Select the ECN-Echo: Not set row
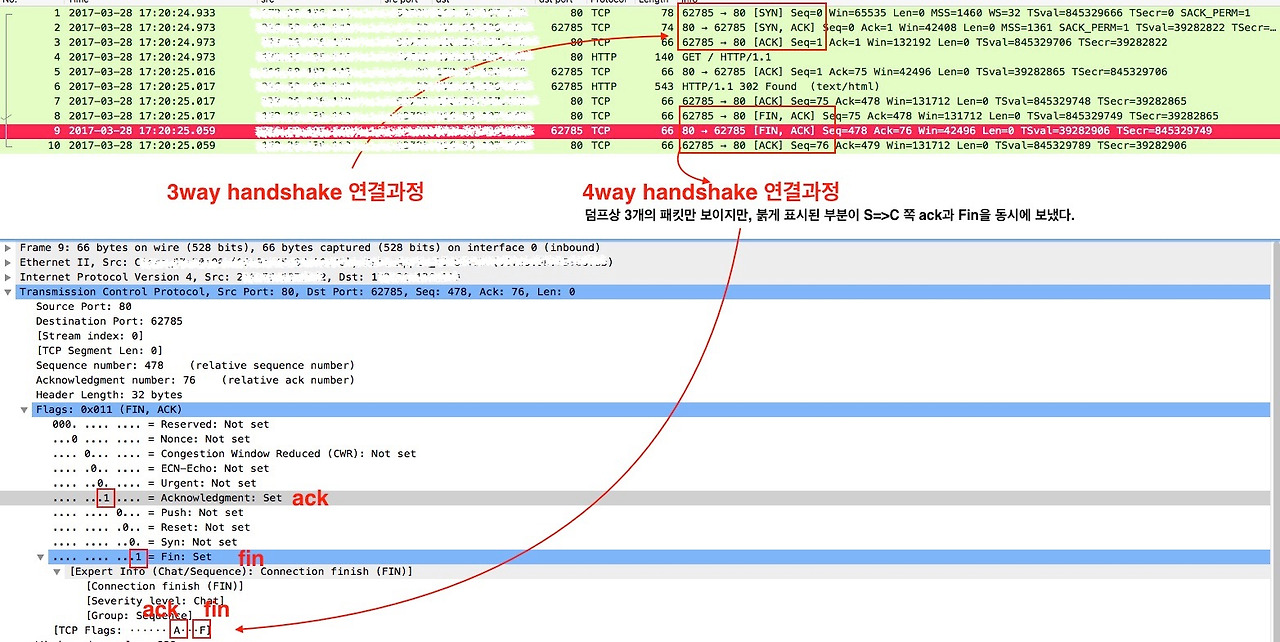 (x=161, y=469)
